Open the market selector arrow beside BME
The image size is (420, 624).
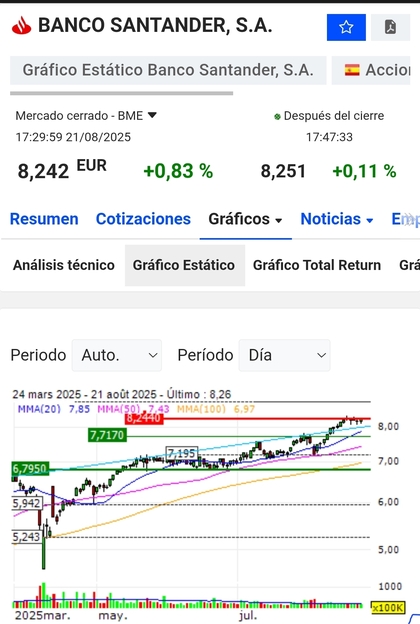(152, 115)
